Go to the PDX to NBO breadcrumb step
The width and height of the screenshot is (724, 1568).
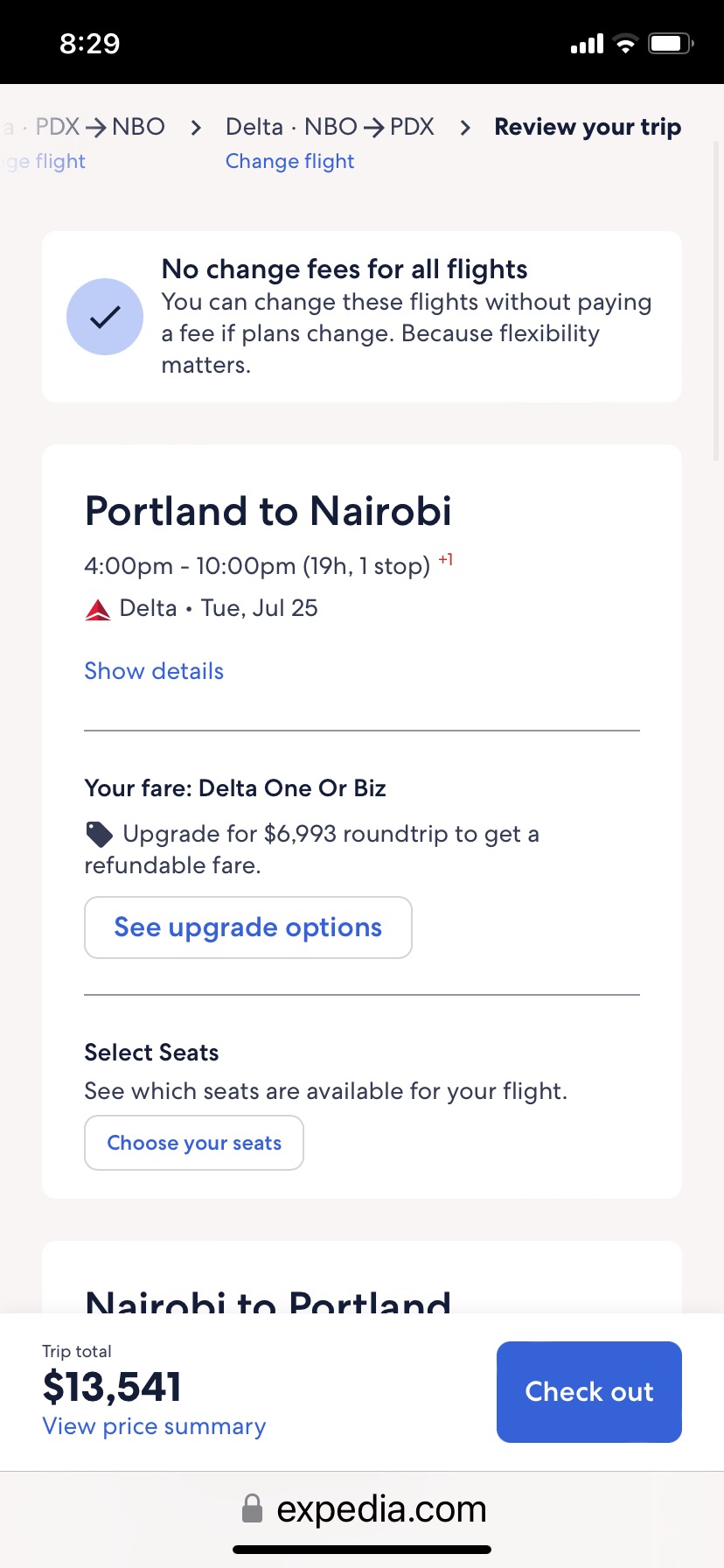point(100,127)
